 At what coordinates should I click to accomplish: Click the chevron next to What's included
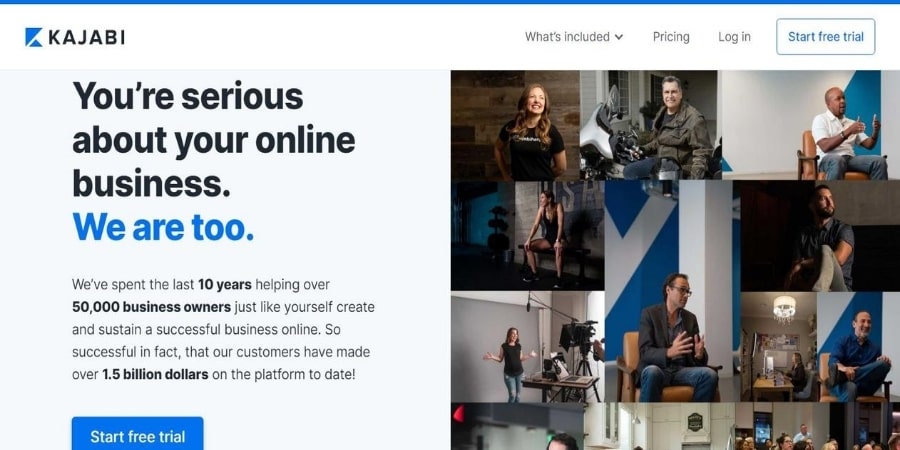point(619,37)
